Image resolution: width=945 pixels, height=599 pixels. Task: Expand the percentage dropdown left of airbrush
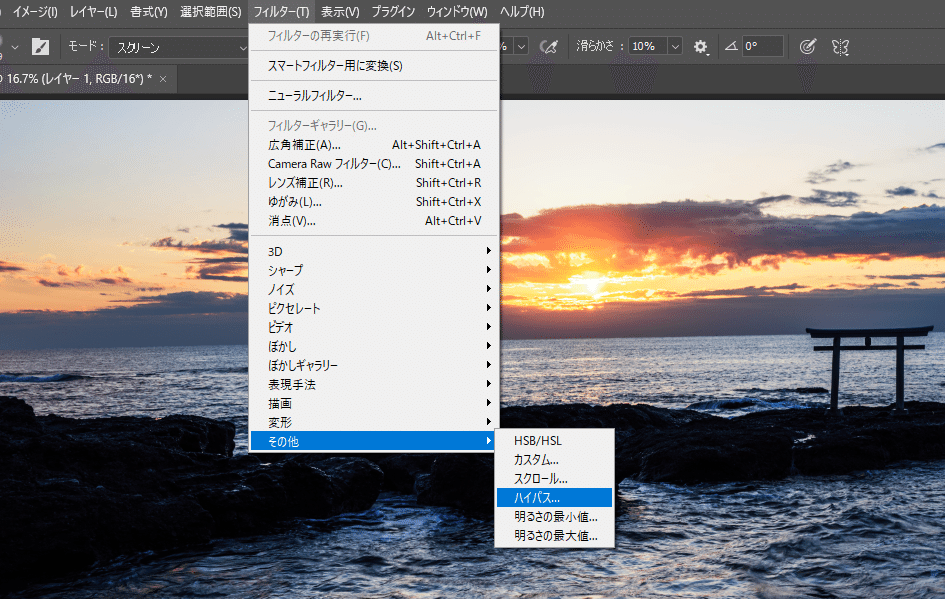[521, 46]
